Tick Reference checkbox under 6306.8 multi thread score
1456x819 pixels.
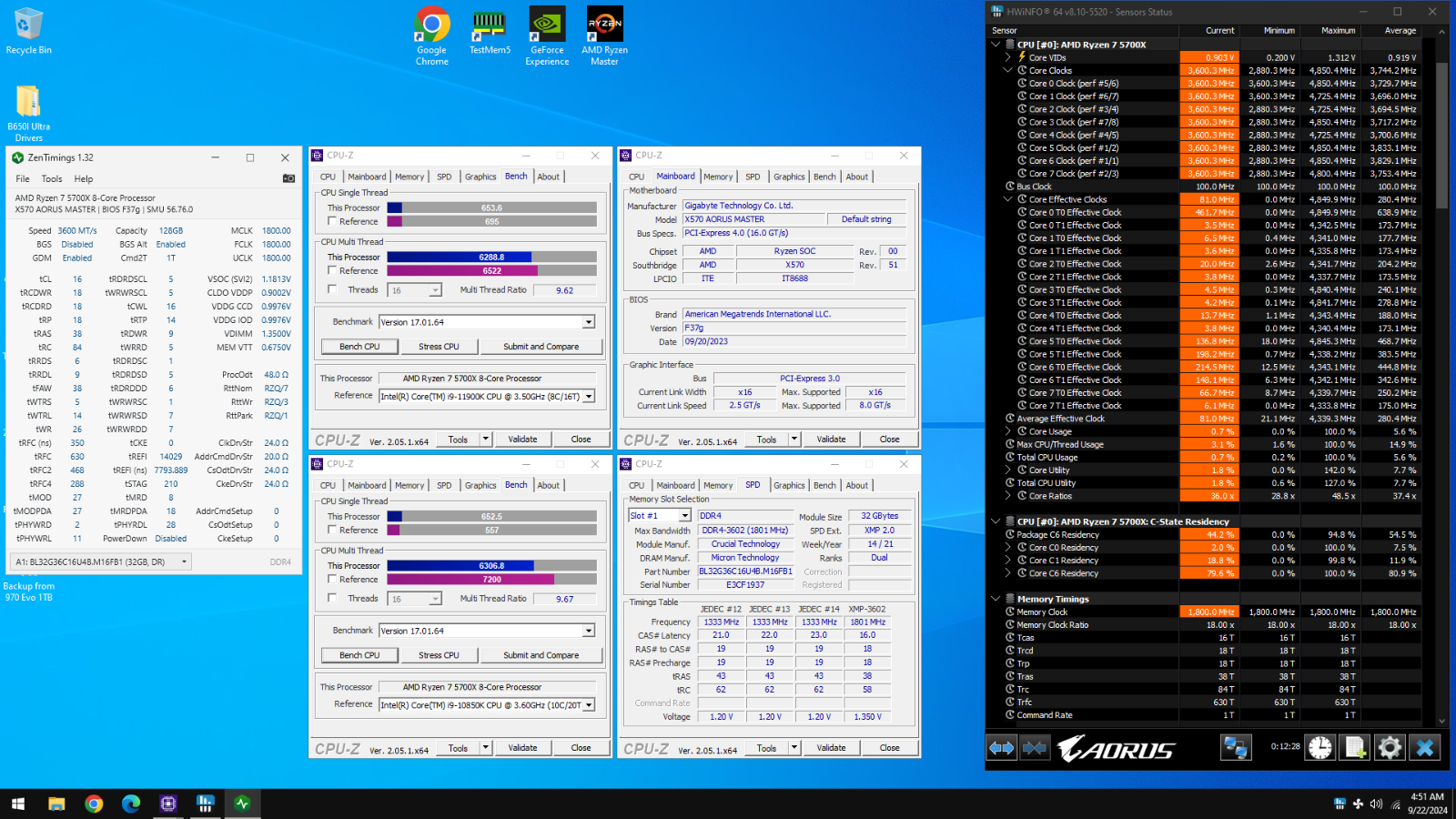pos(332,579)
